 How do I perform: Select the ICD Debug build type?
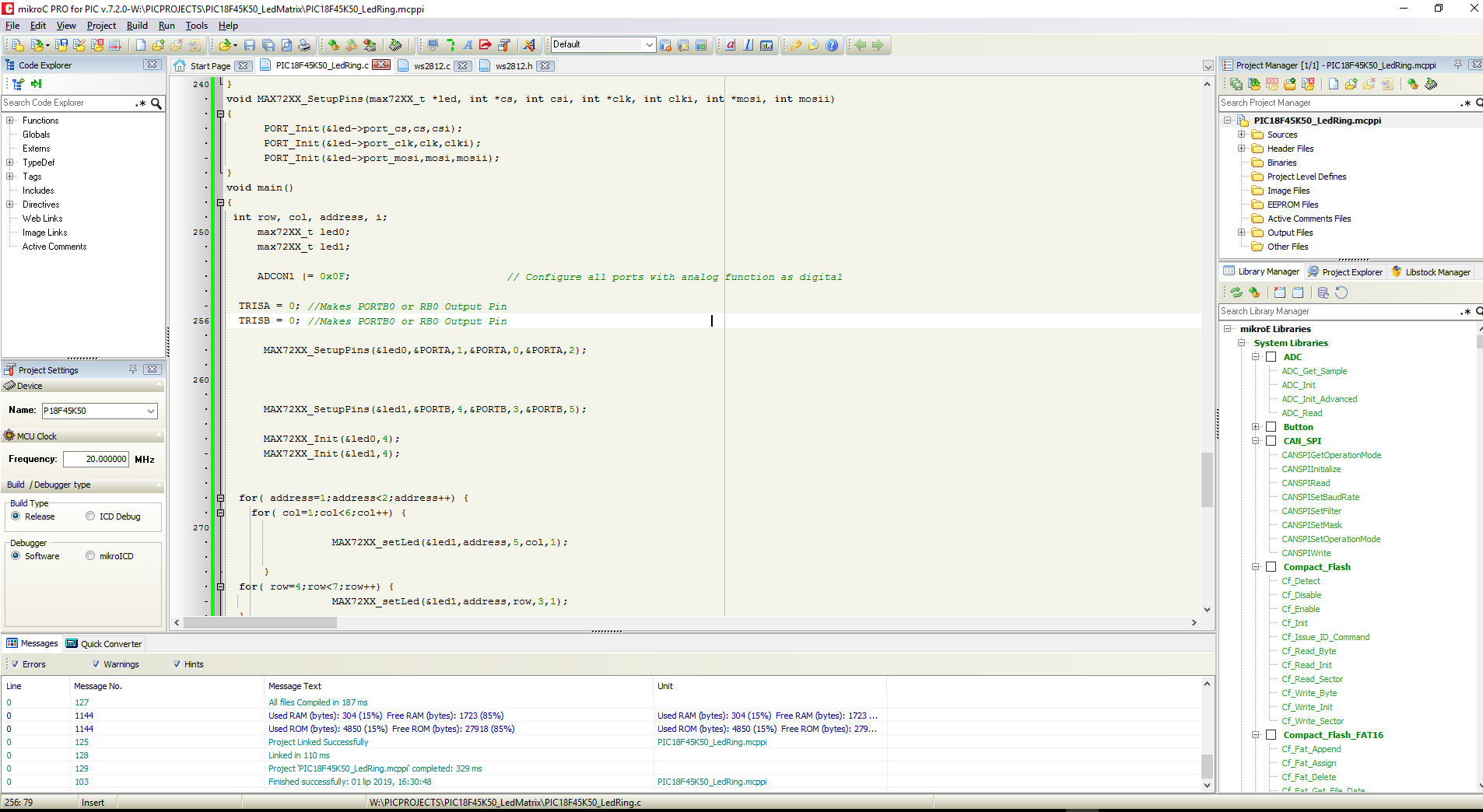tap(90, 516)
